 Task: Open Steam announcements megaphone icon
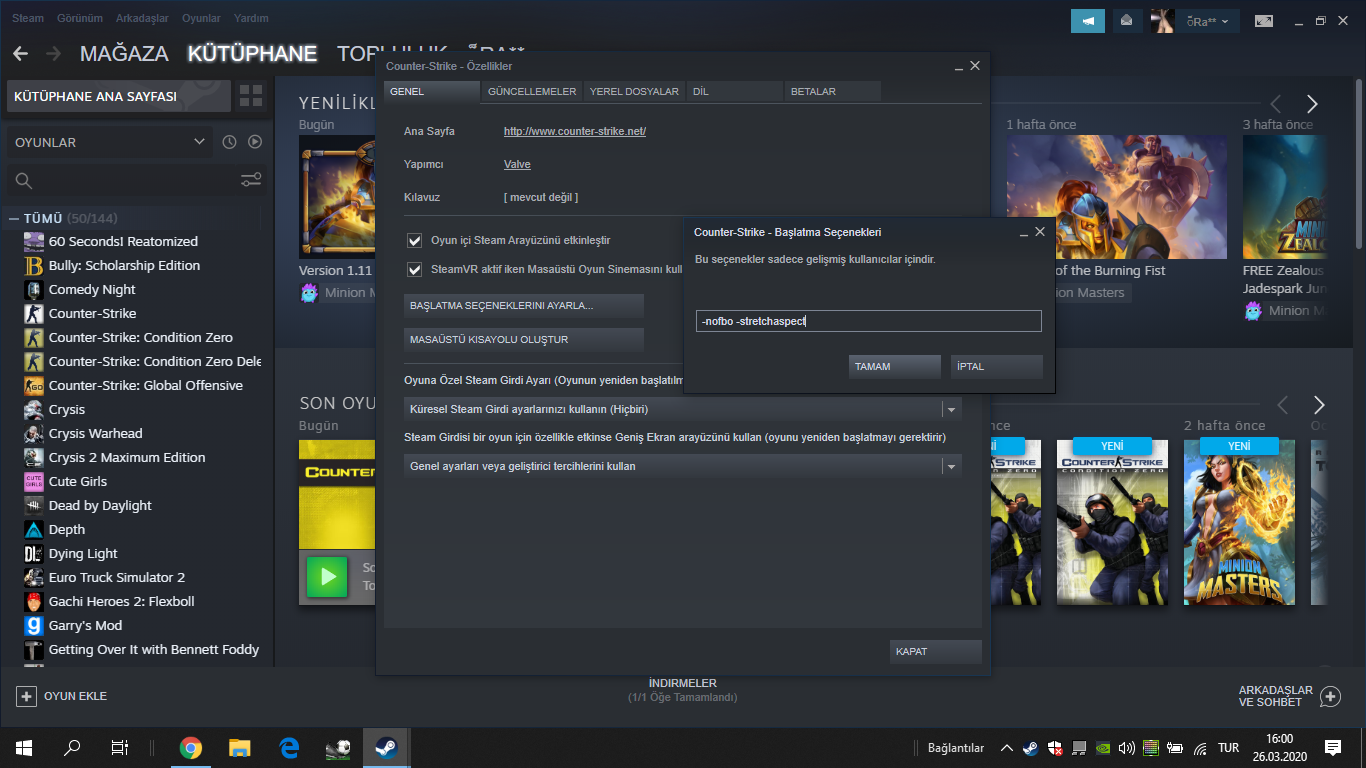coord(1087,20)
